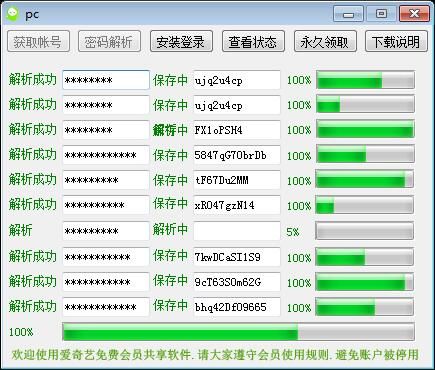The image size is (435, 370).
Task: Click the green app icon in title bar
Action: tap(13, 14)
